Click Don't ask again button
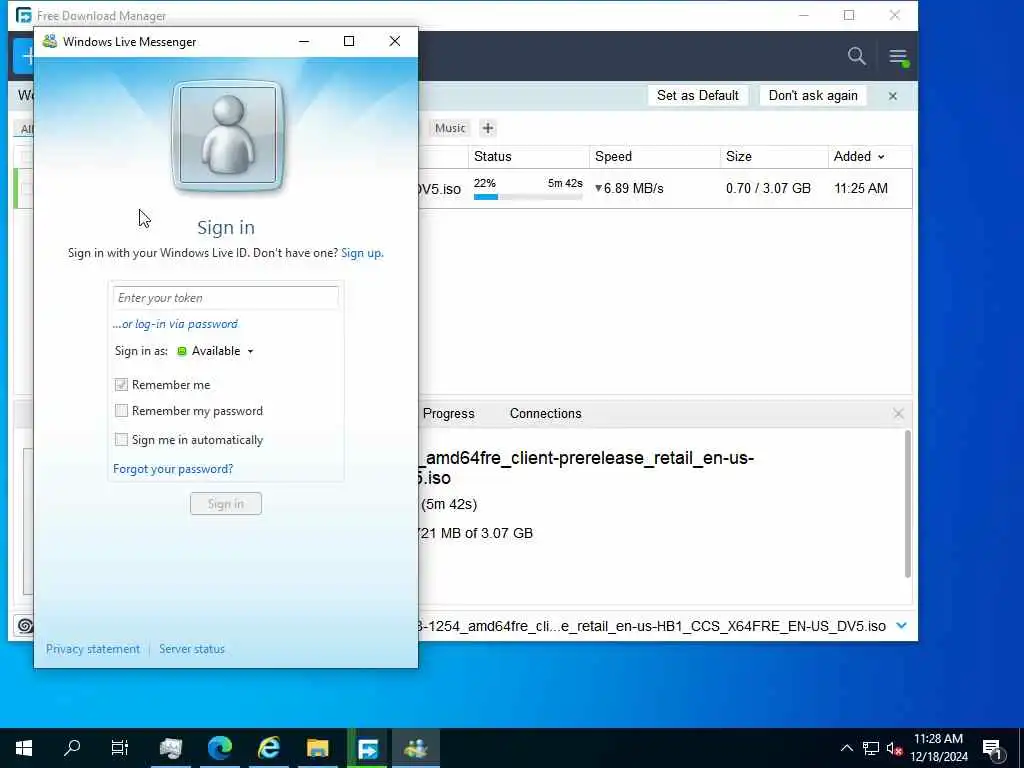Viewport: 1024px width, 768px height. coord(813,95)
